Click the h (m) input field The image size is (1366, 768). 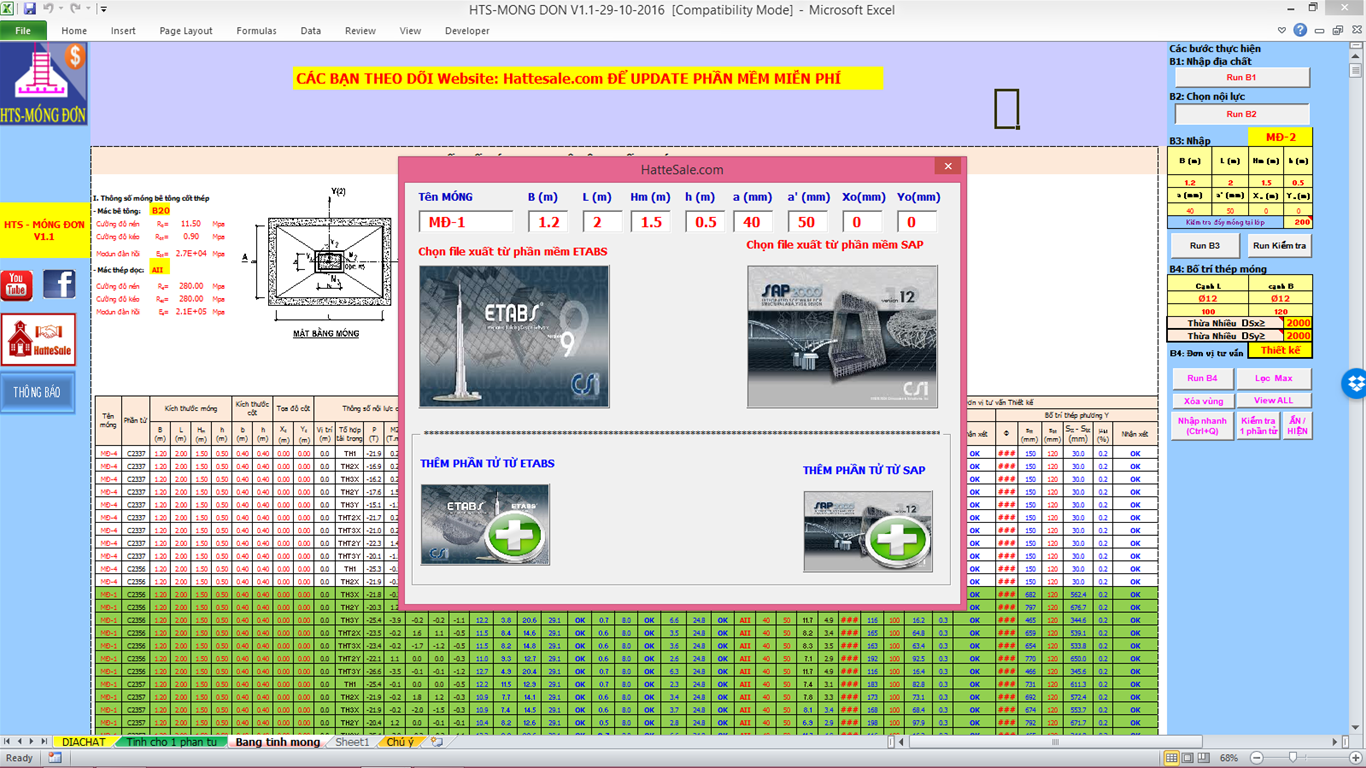click(x=705, y=222)
